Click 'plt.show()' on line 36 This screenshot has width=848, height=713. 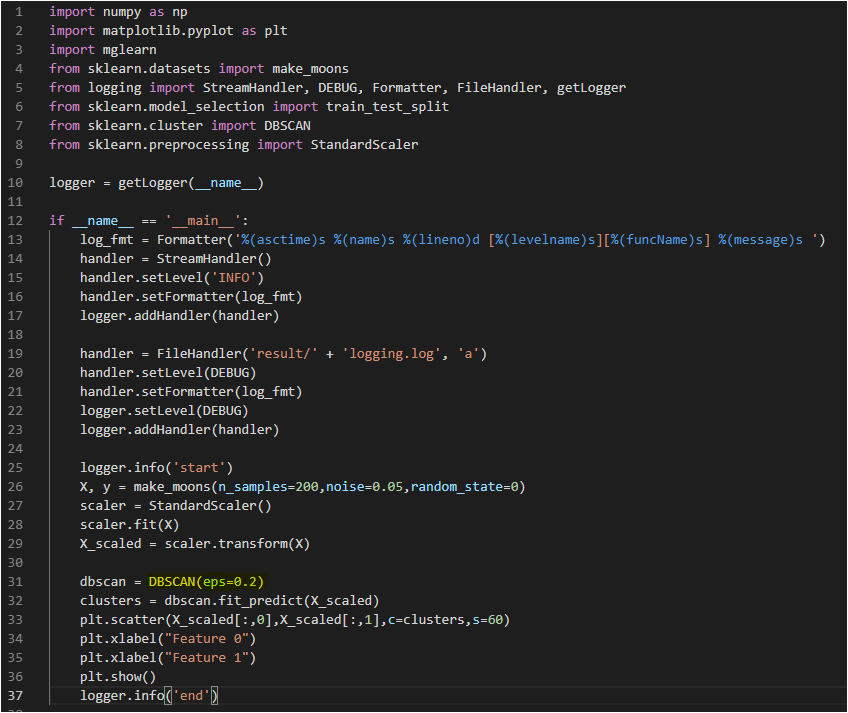coord(118,677)
